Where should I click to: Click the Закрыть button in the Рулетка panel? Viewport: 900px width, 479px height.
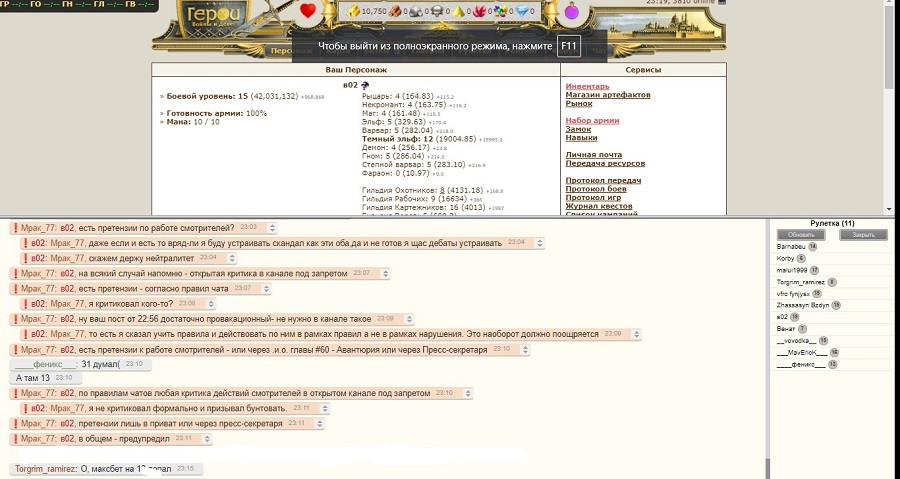pos(863,235)
